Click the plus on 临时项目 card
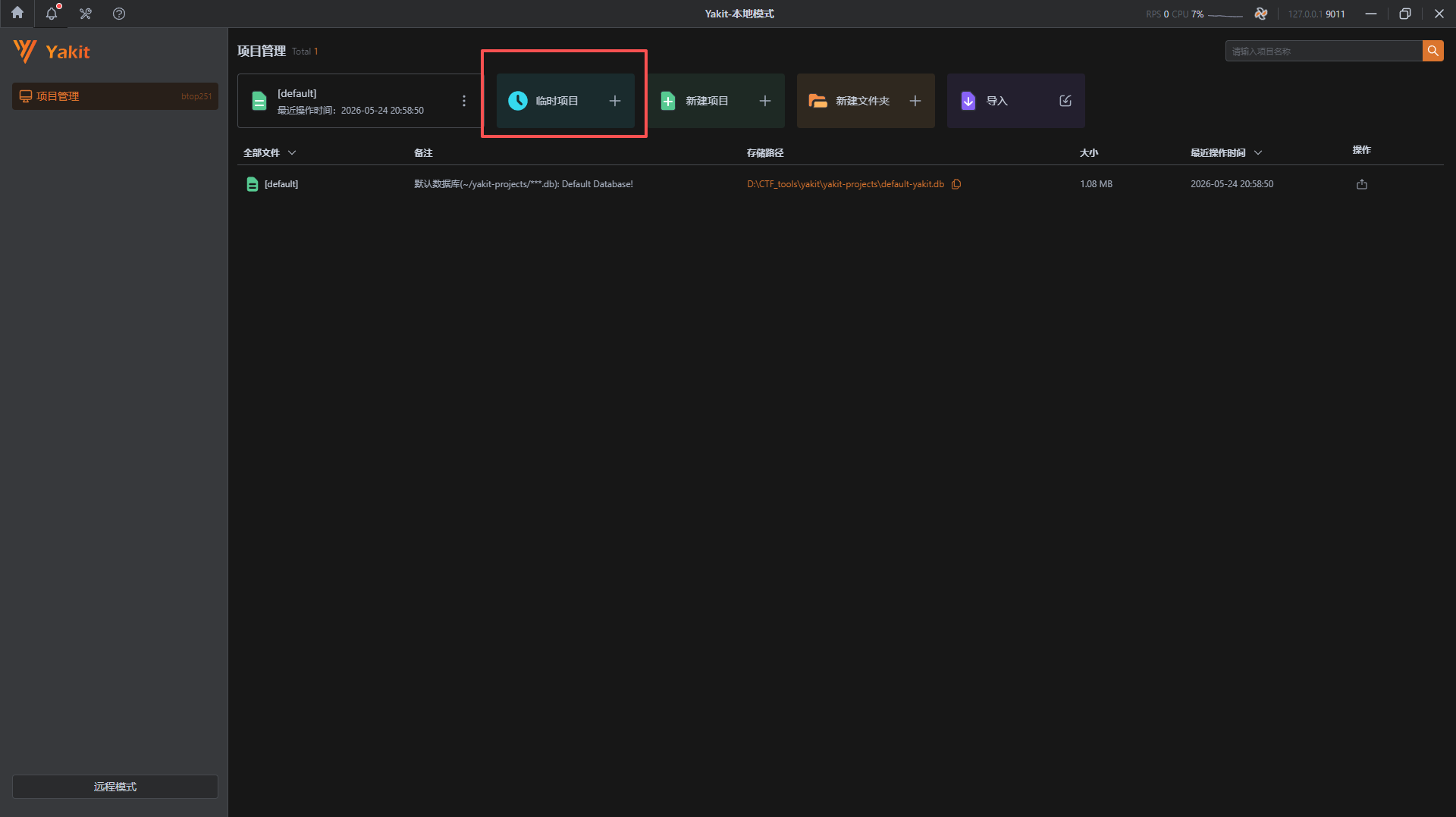Image resolution: width=1456 pixels, height=817 pixels. [x=615, y=101]
